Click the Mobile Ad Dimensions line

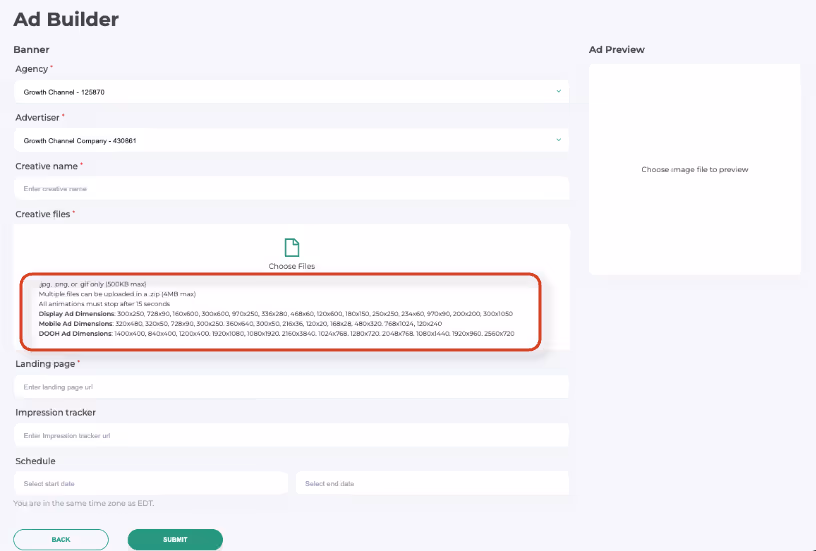(240, 324)
